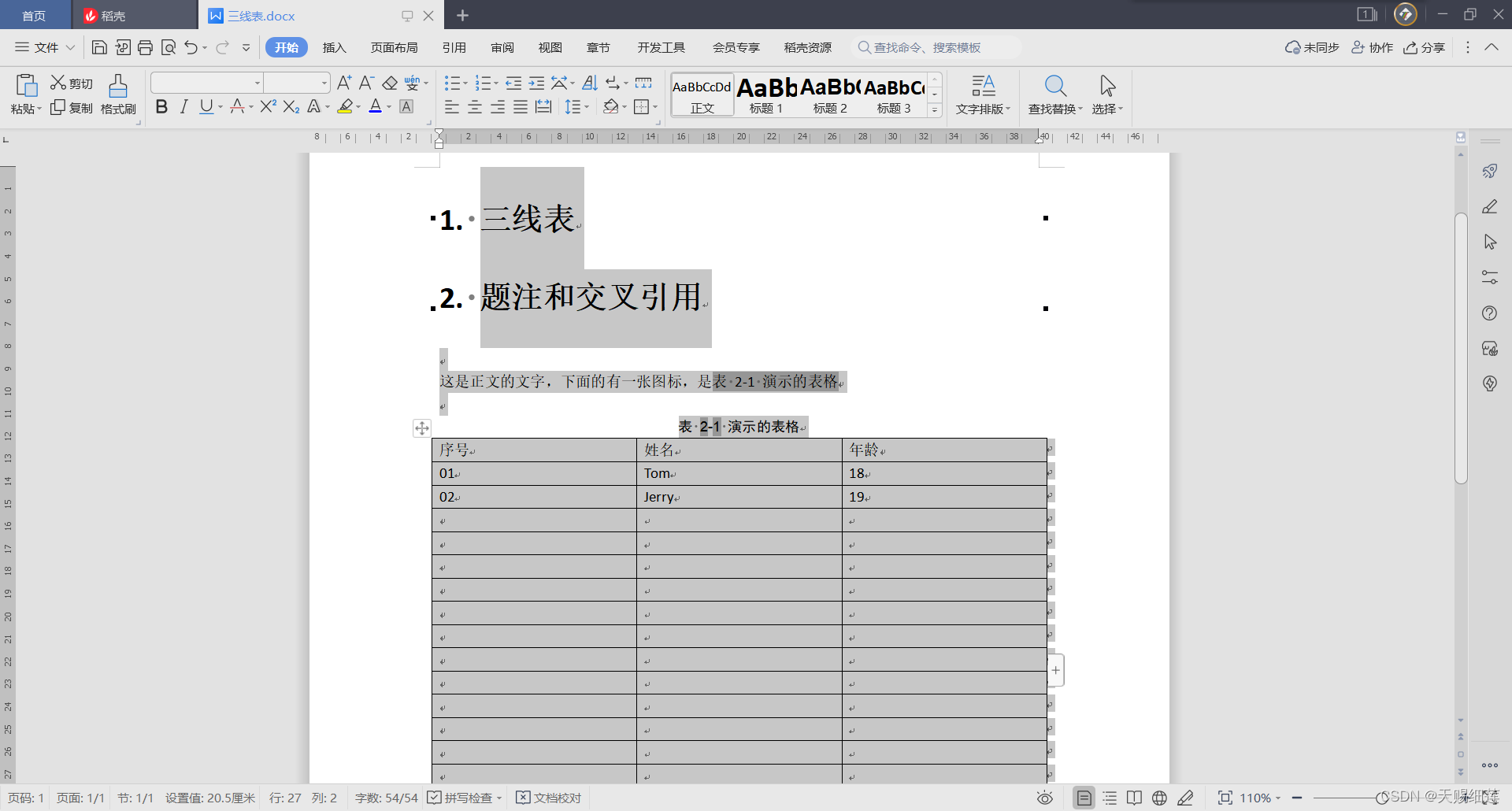This screenshot has width=1512, height=811.
Task: Expand the paste options arrow
Action: coord(39,109)
